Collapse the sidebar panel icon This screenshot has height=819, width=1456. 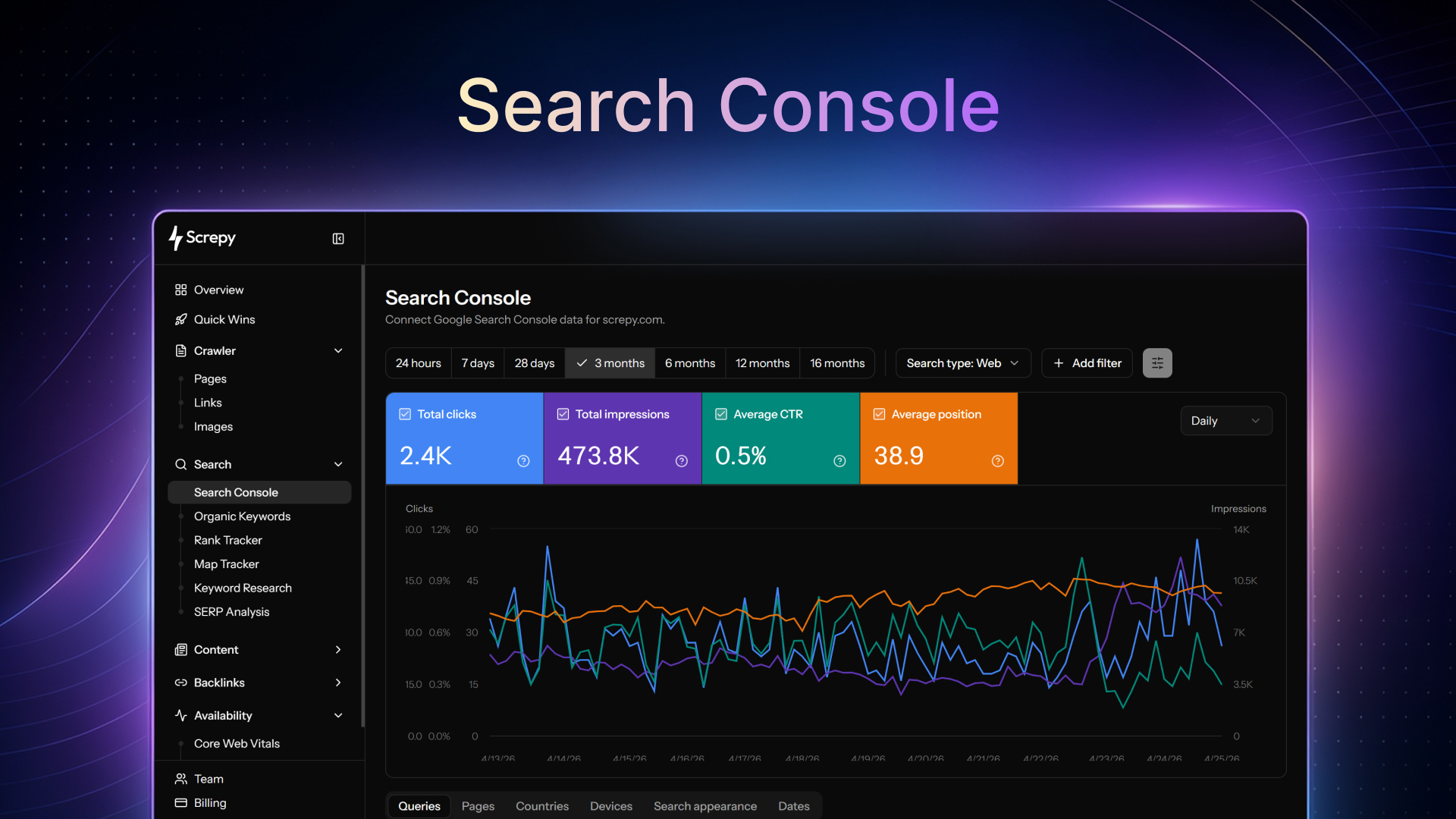click(x=338, y=239)
